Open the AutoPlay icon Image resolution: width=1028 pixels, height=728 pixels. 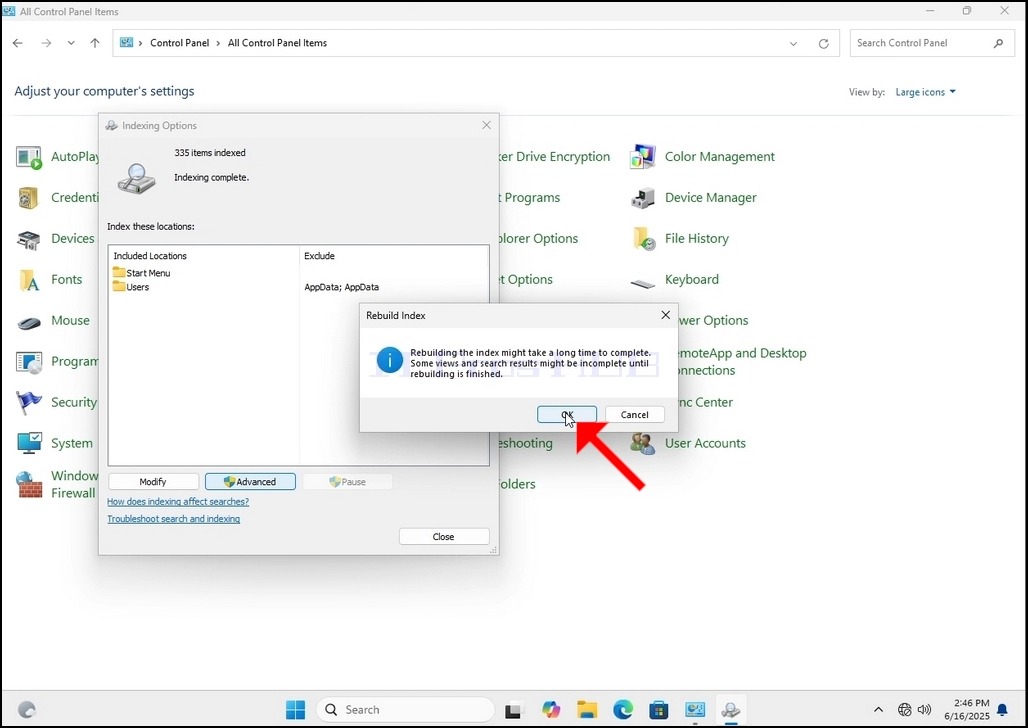pos(29,157)
